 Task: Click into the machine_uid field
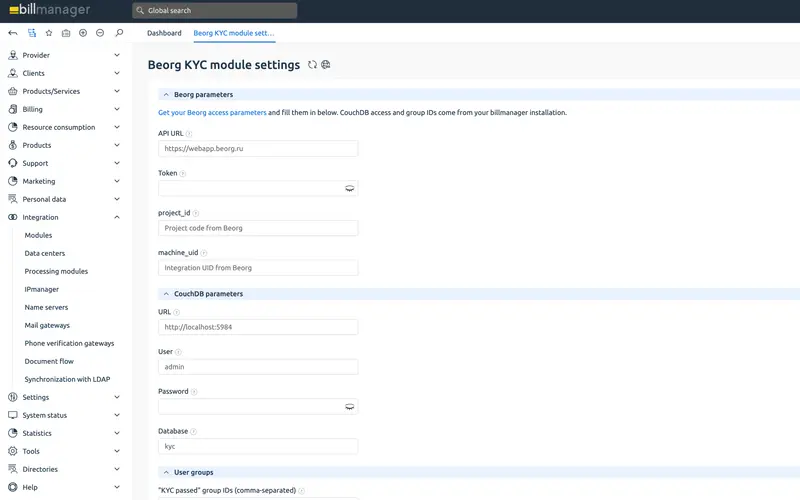258,268
